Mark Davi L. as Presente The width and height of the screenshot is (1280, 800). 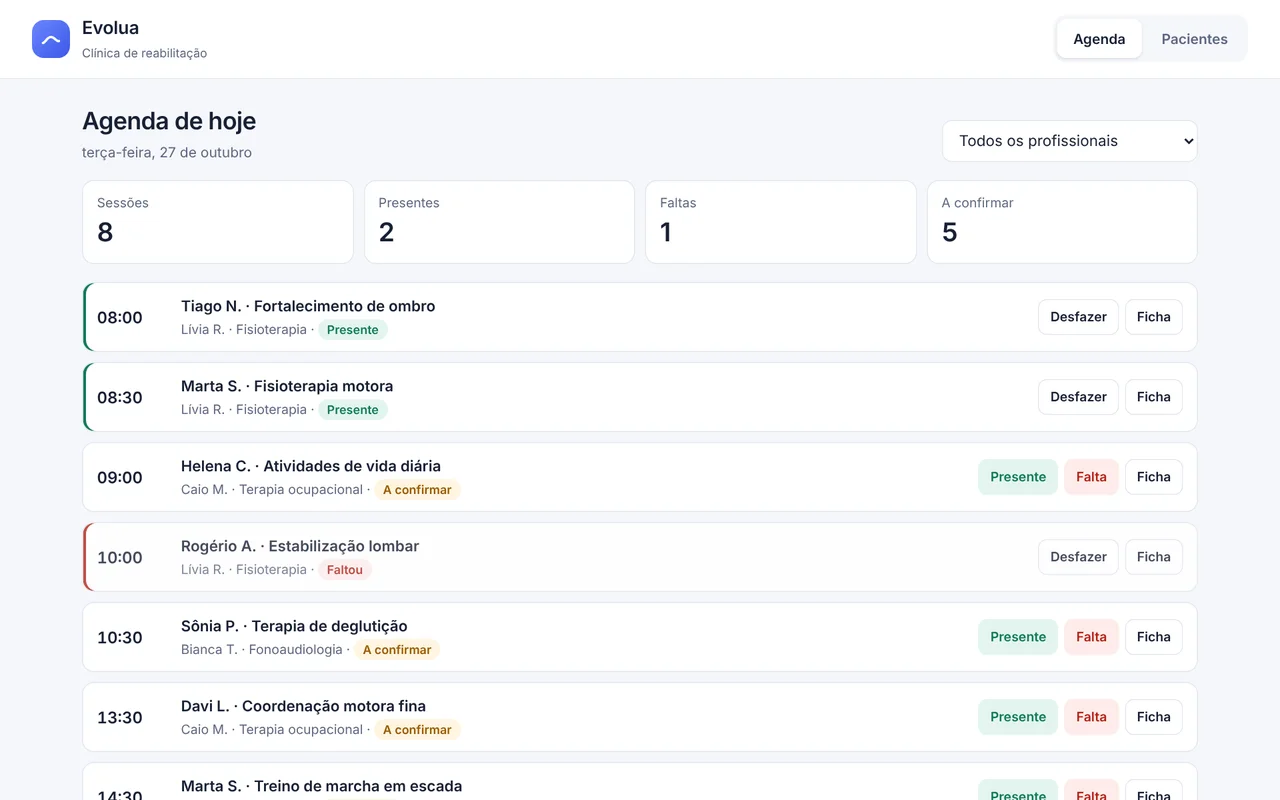click(1018, 717)
